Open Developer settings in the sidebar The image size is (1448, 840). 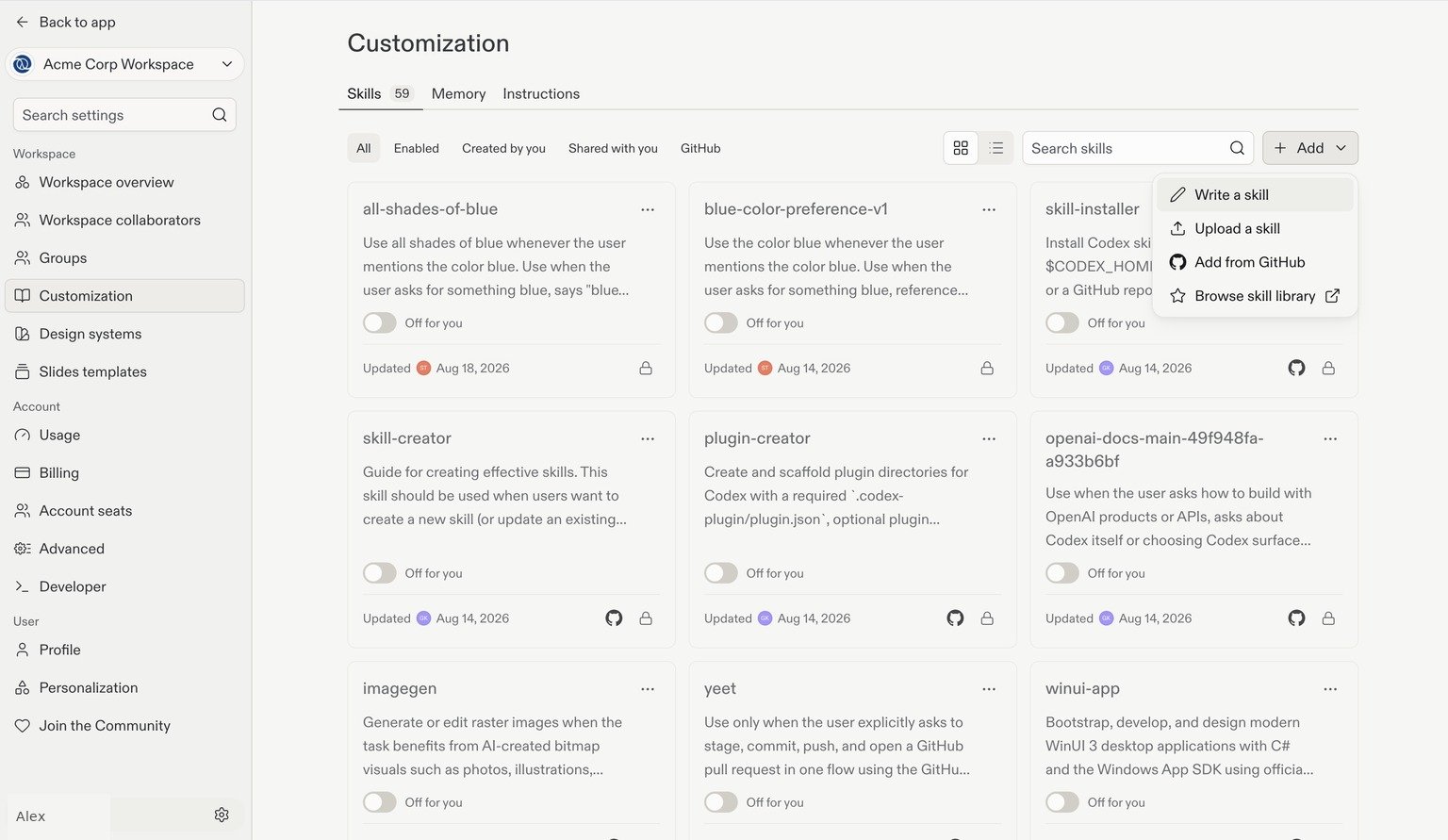click(x=124, y=586)
